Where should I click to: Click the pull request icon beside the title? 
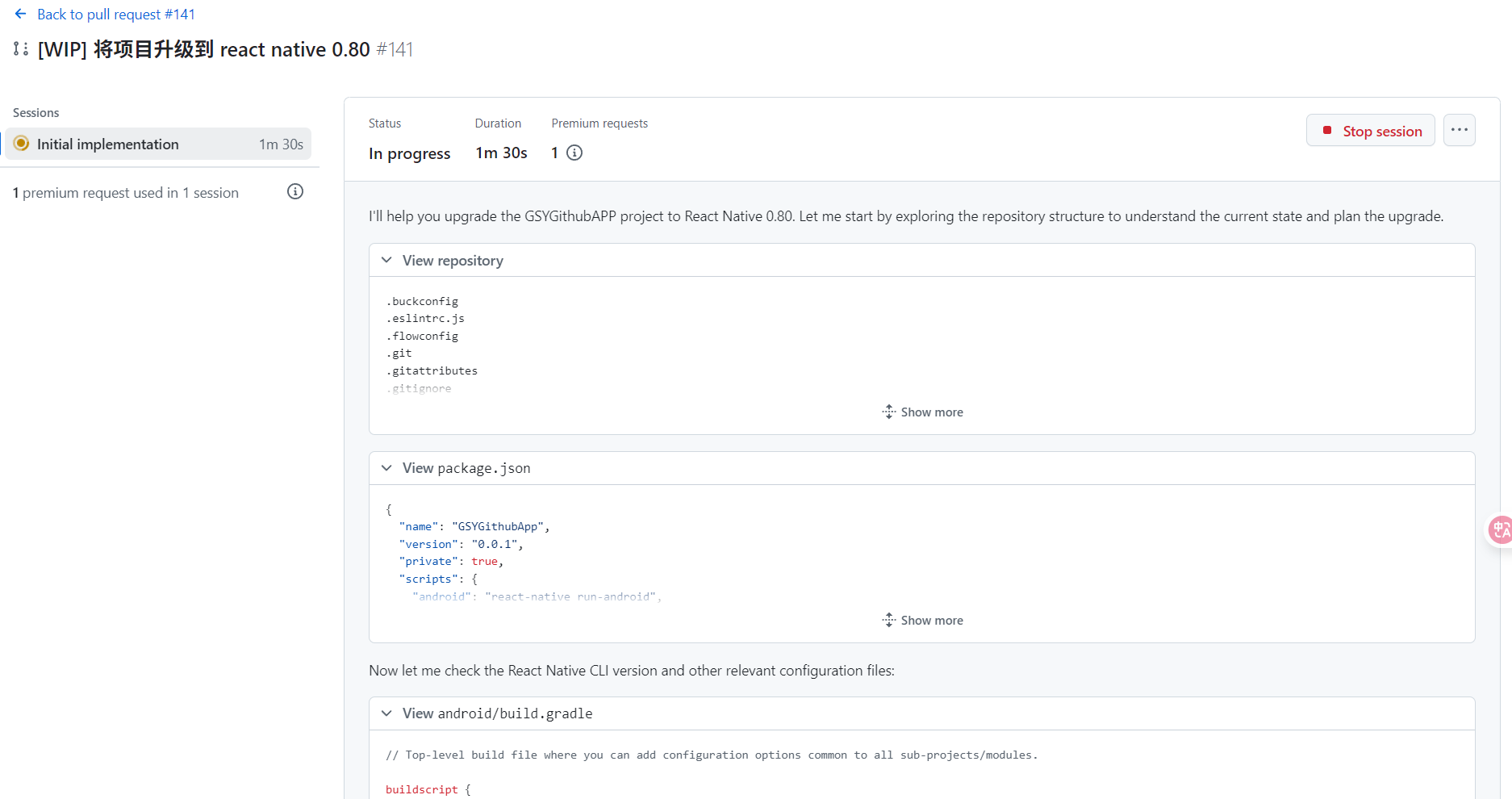(21, 49)
